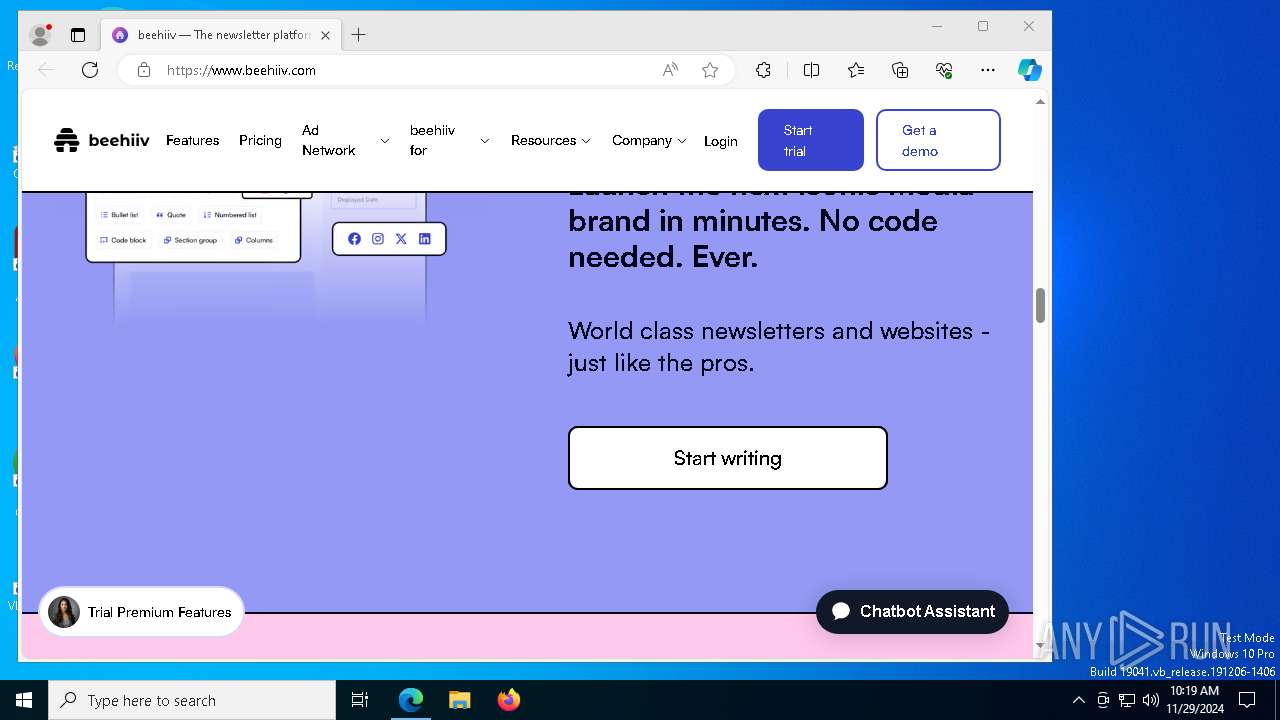Image resolution: width=1280 pixels, height=720 pixels.
Task: Open the Favorites list icon
Action: (x=856, y=70)
